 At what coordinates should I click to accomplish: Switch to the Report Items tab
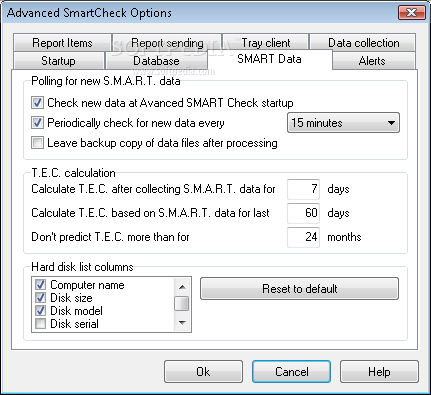pyautogui.click(x=62, y=43)
